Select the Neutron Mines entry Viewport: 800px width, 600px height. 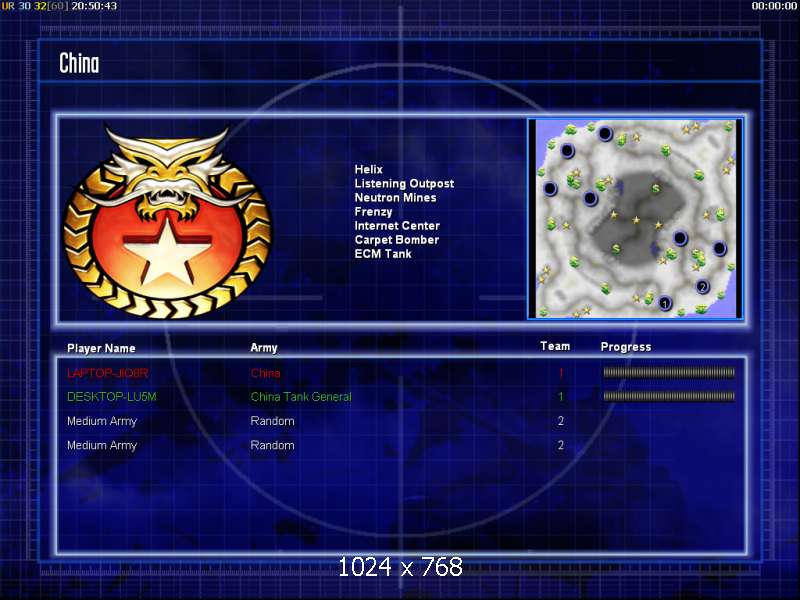(x=395, y=197)
